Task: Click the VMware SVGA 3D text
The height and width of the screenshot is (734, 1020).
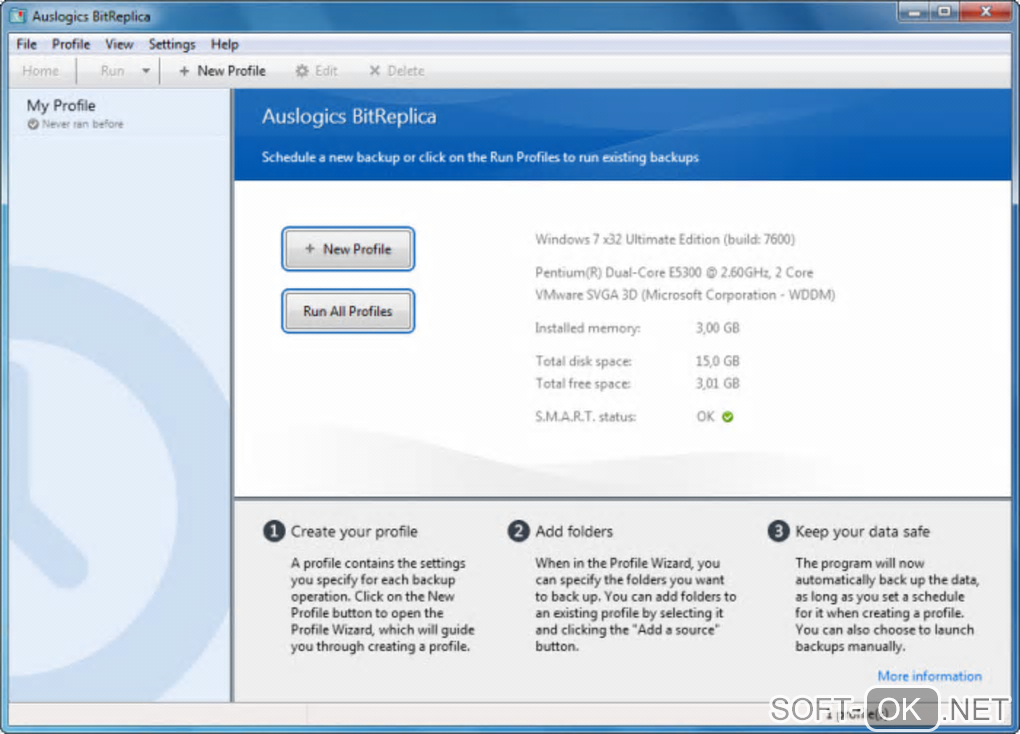Action: coord(685,295)
